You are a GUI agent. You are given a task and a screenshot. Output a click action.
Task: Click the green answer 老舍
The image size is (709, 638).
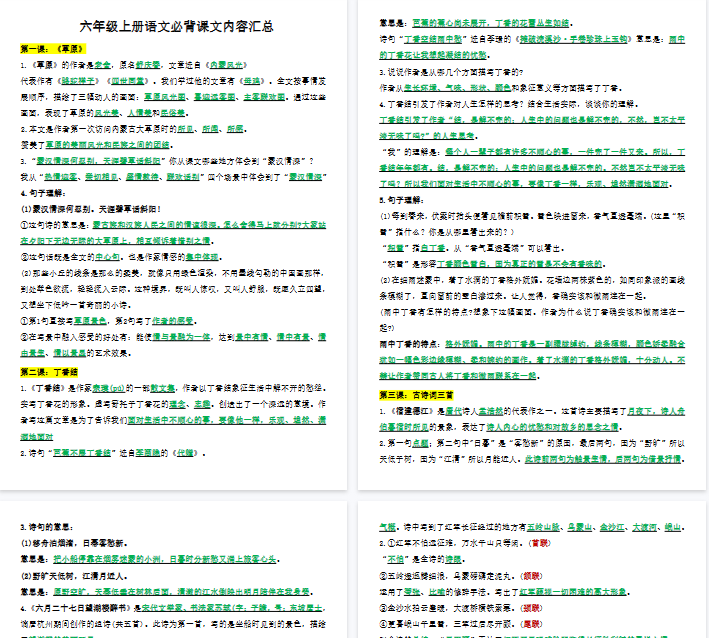(x=103, y=65)
